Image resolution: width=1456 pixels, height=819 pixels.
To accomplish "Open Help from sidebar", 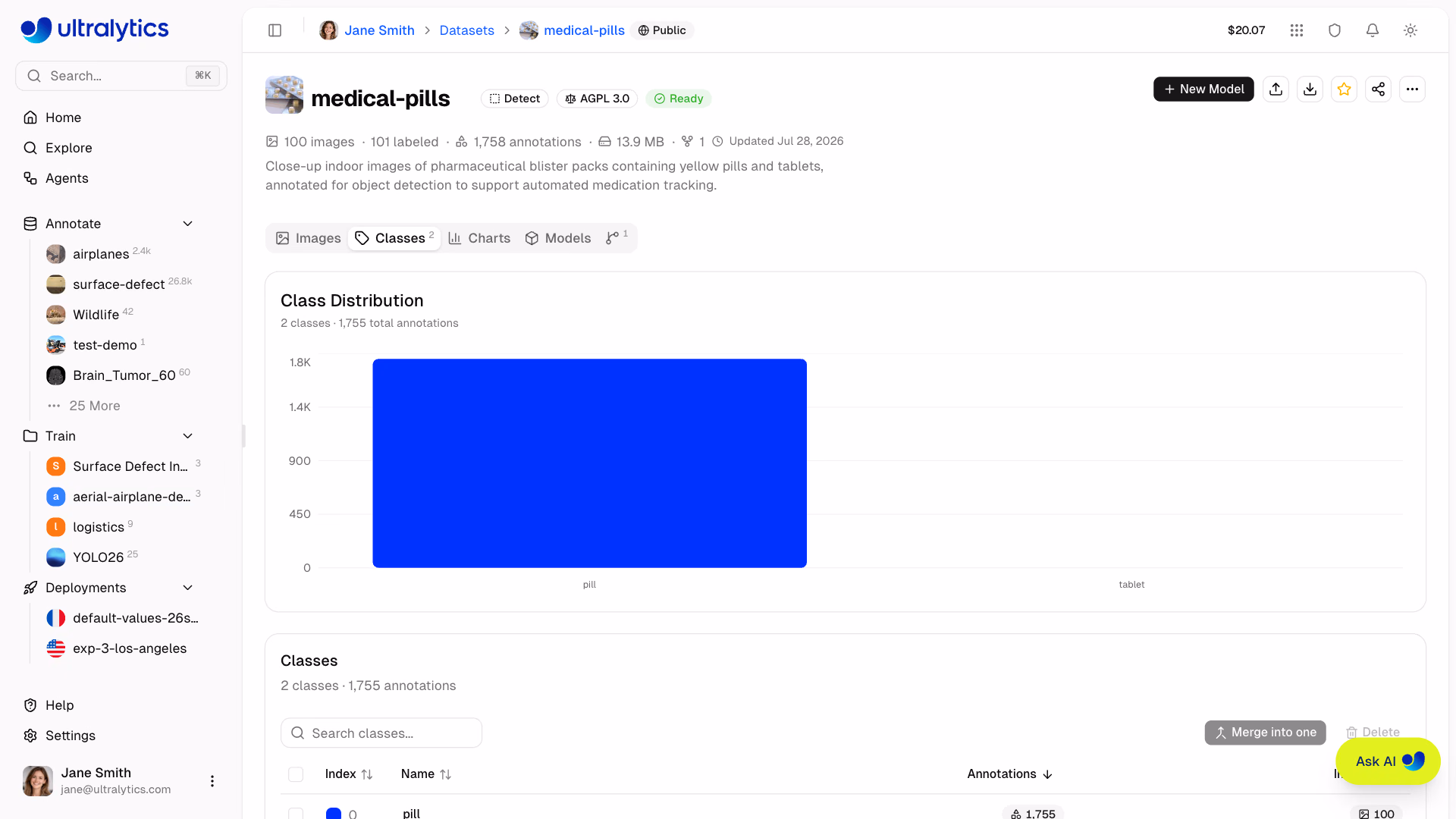I will pyautogui.click(x=59, y=705).
